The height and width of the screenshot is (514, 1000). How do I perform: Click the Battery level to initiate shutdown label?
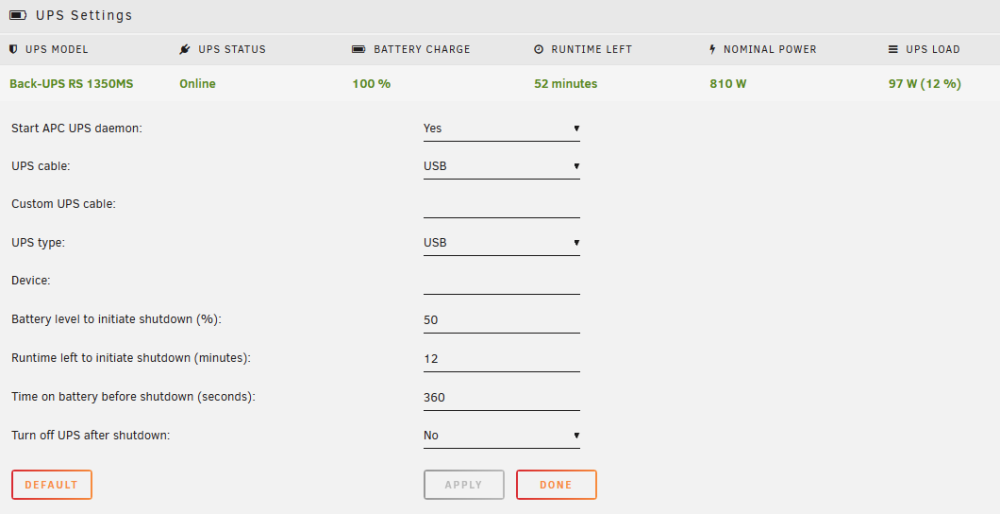(116, 319)
